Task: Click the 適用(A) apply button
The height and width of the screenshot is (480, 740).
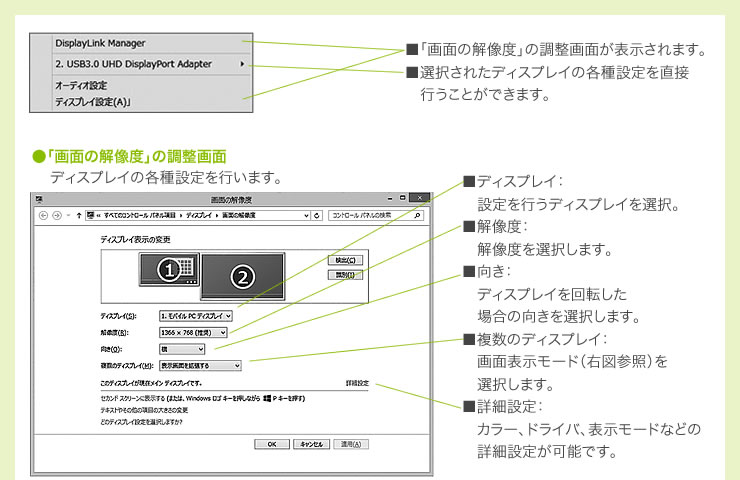Action: [351, 444]
